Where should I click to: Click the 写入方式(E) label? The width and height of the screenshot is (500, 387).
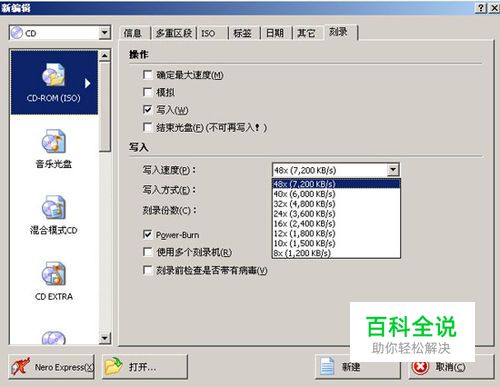coord(169,190)
